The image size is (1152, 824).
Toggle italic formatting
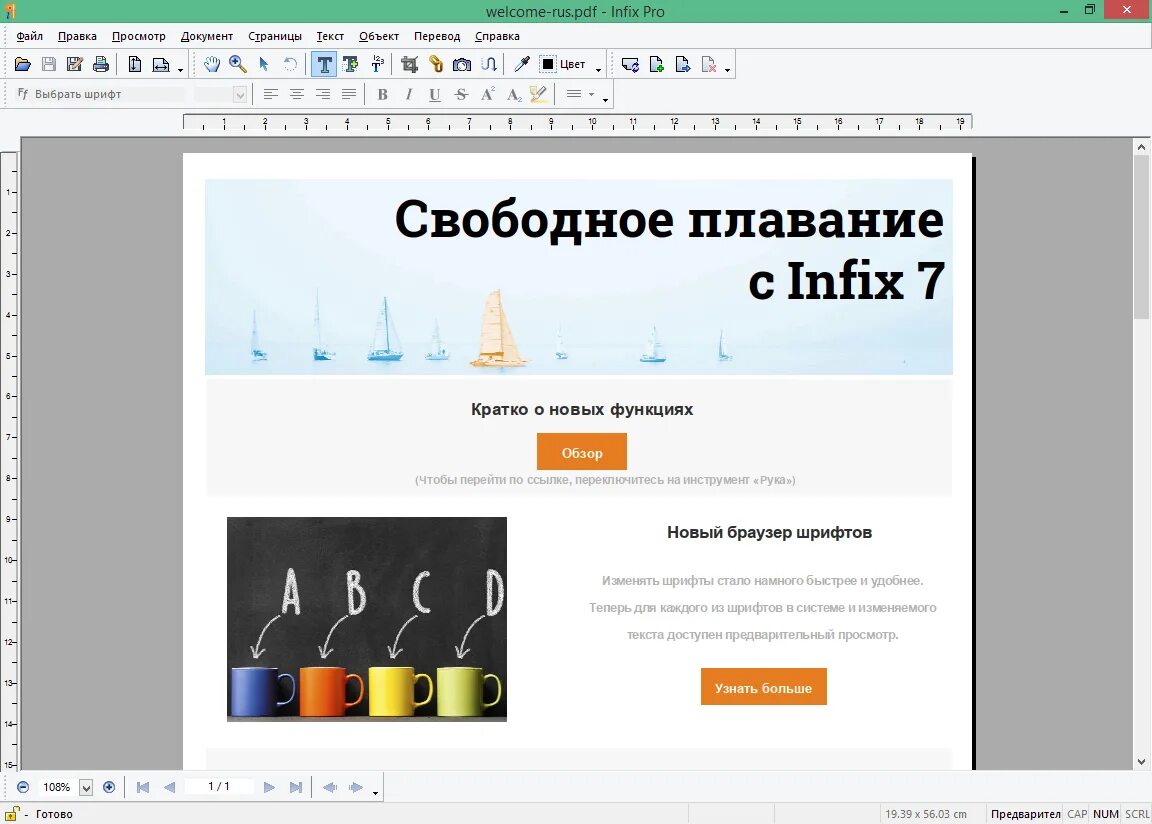pos(407,94)
